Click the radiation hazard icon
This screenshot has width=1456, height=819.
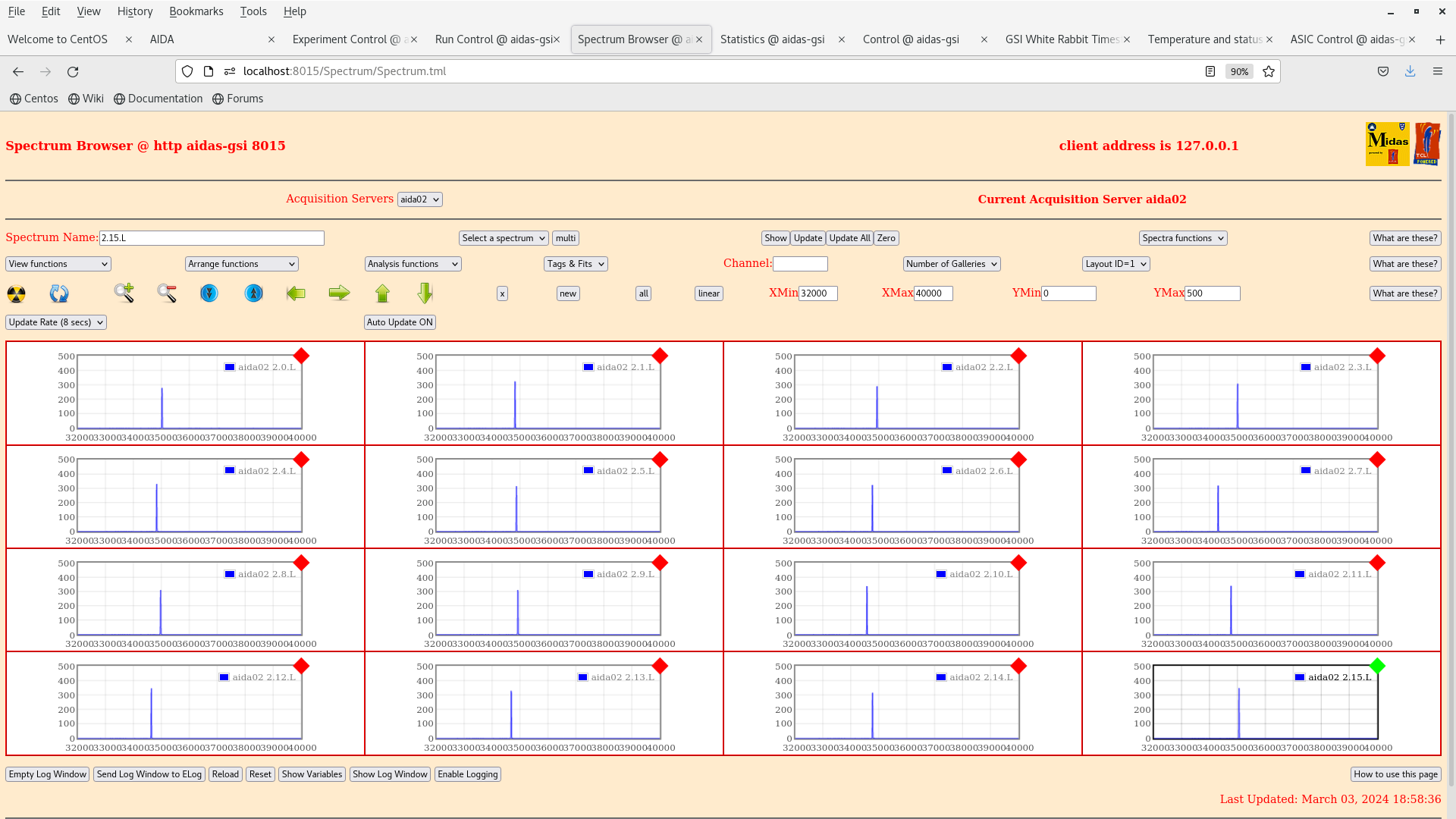(16, 293)
